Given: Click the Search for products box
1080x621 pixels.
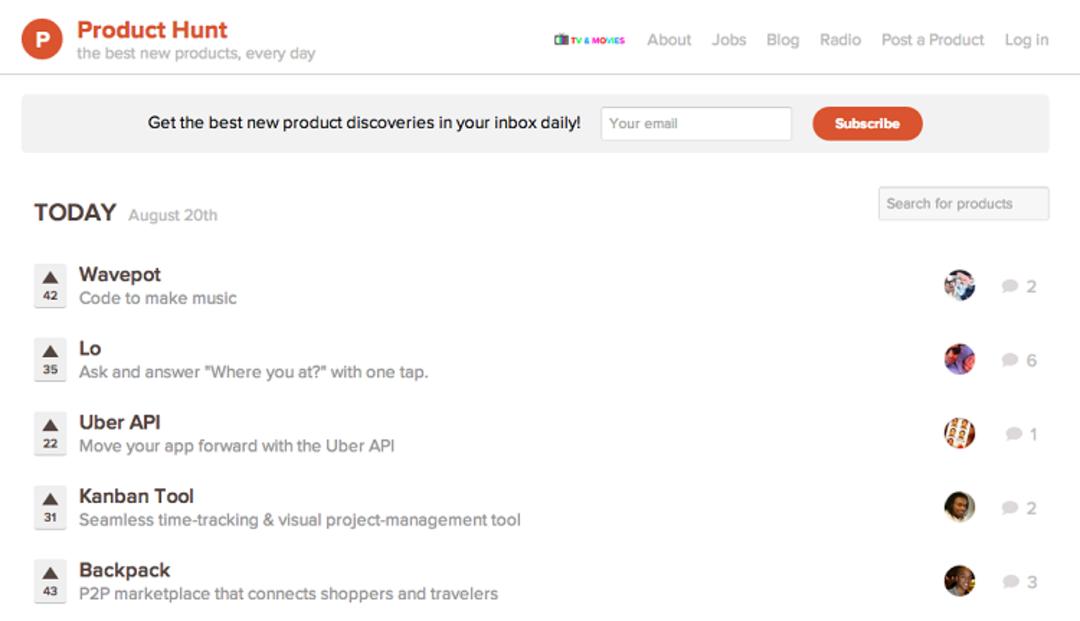Looking at the screenshot, I should [x=964, y=204].
